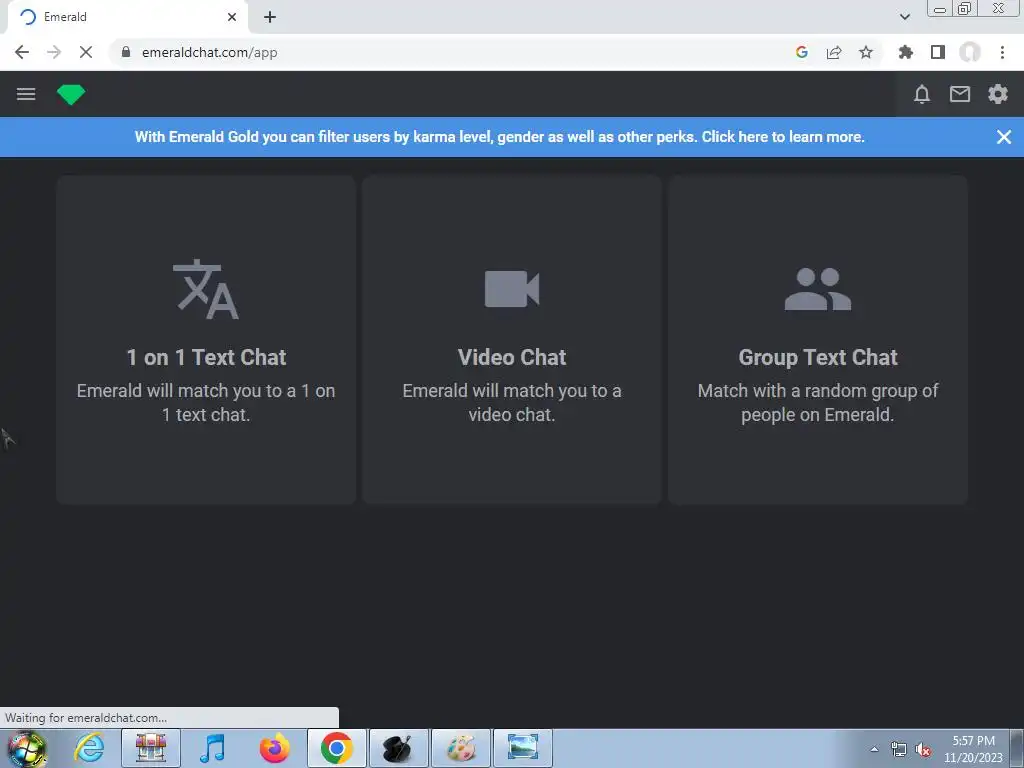Dismiss the Emerald Gold banner
1024x768 pixels.
(1004, 137)
